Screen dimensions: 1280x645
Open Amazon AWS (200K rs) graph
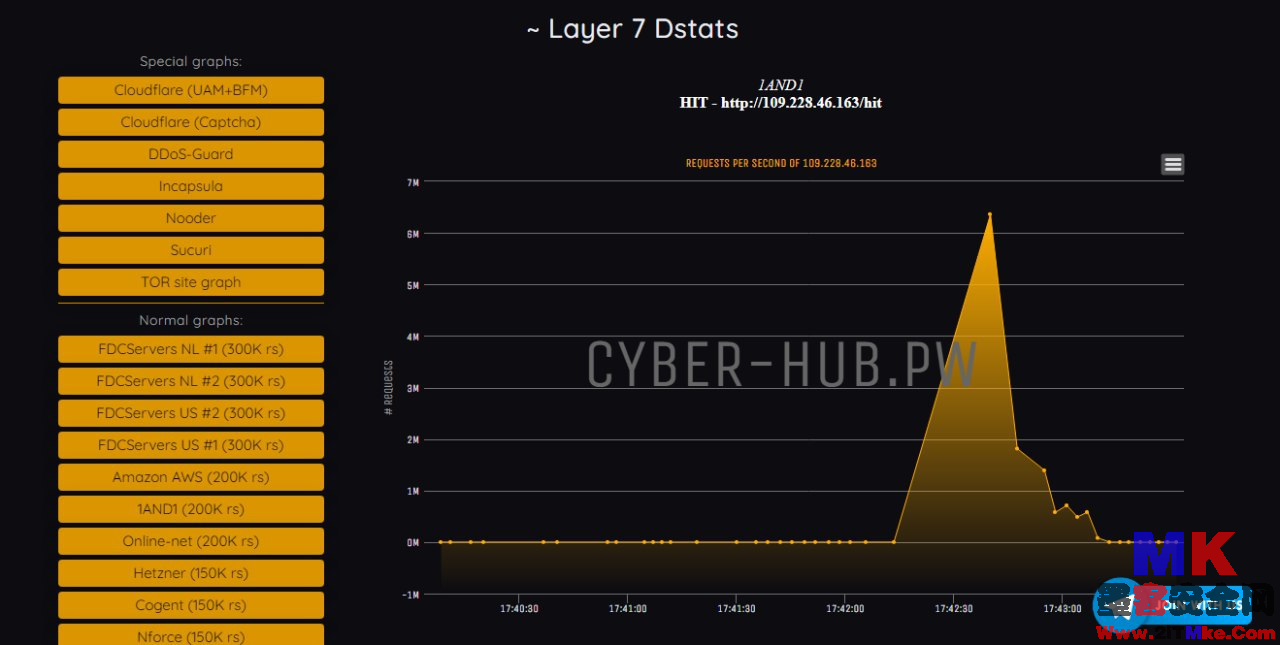(x=191, y=477)
